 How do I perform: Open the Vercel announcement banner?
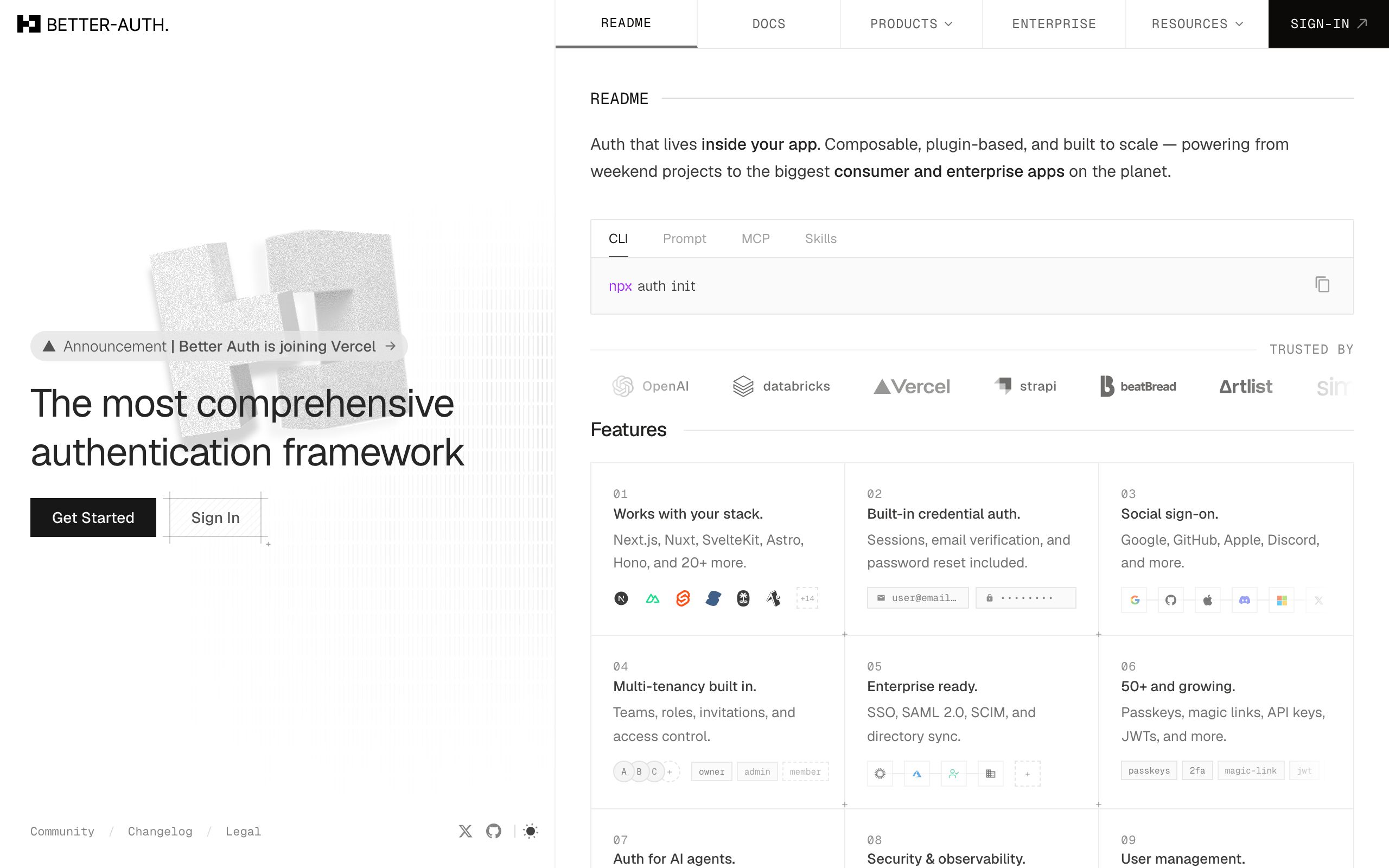[x=219, y=346]
